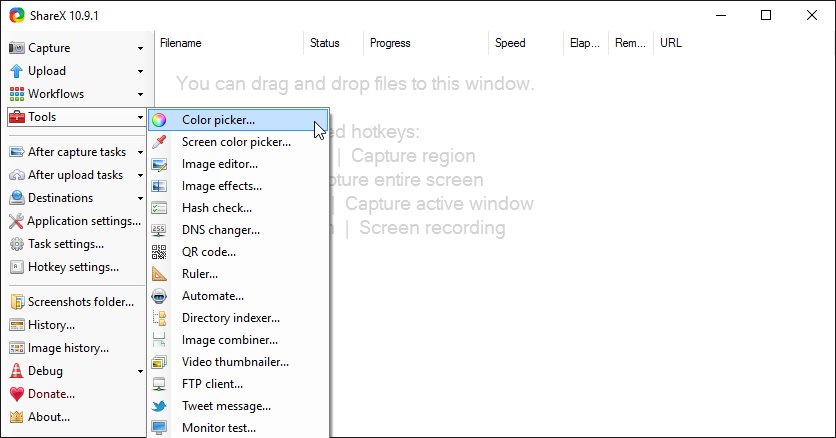The width and height of the screenshot is (836, 438).
Task: Click the QR code icon
Action: tap(159, 252)
